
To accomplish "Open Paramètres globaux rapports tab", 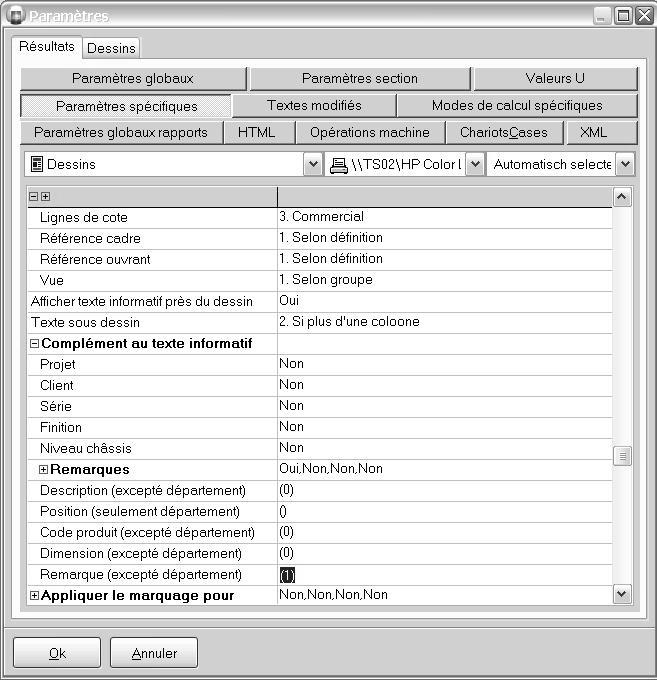I will [121, 132].
